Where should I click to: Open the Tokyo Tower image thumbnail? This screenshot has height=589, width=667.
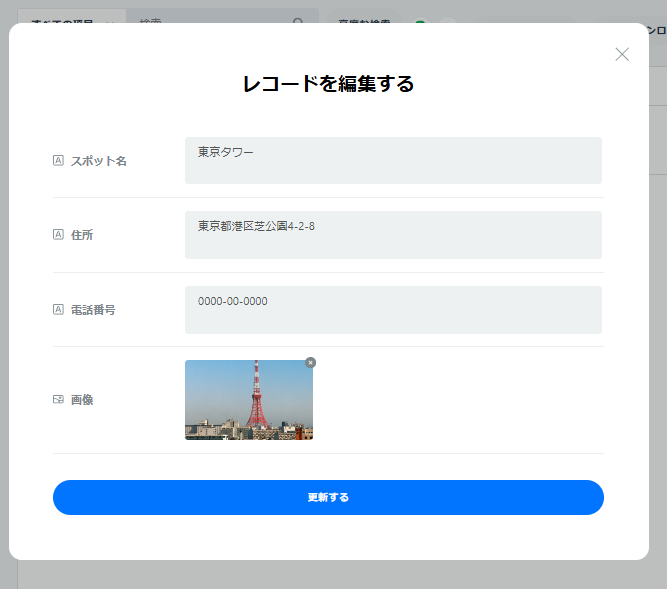pos(249,400)
